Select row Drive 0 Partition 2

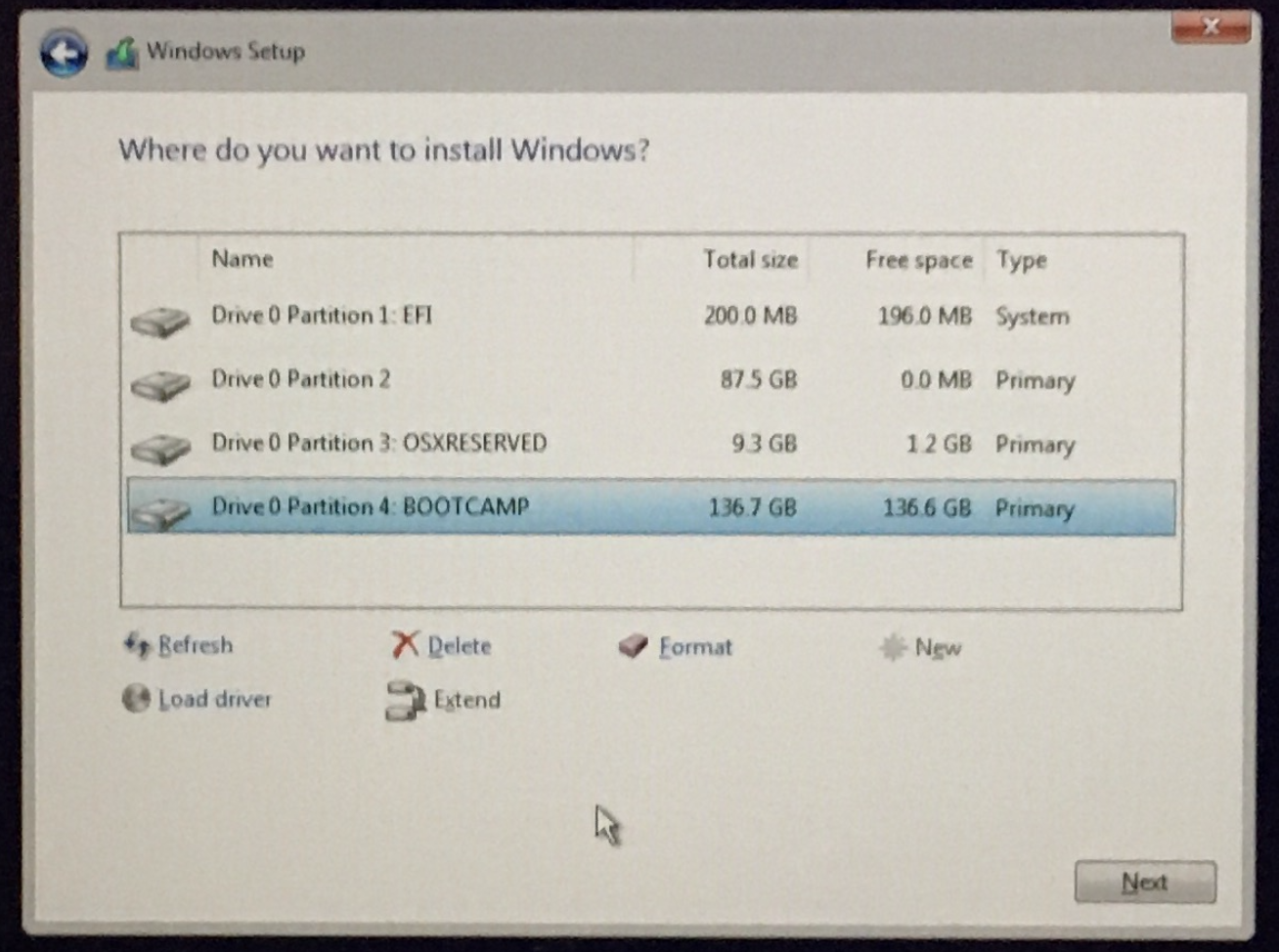click(651, 380)
